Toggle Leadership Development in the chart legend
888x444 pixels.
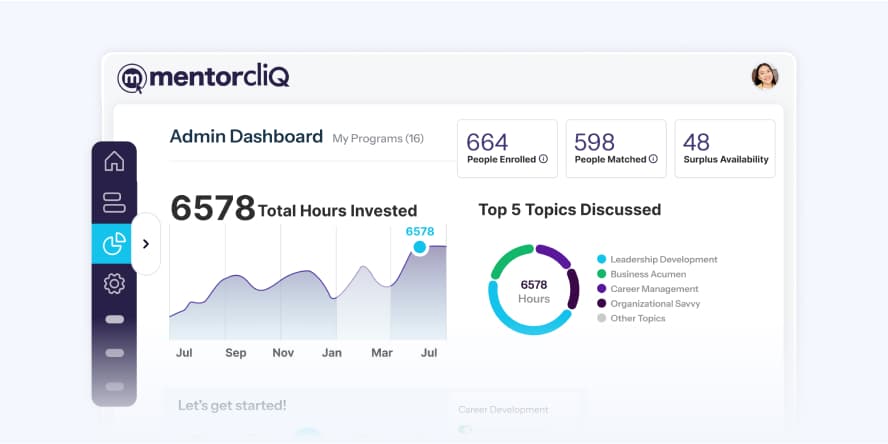click(x=663, y=259)
